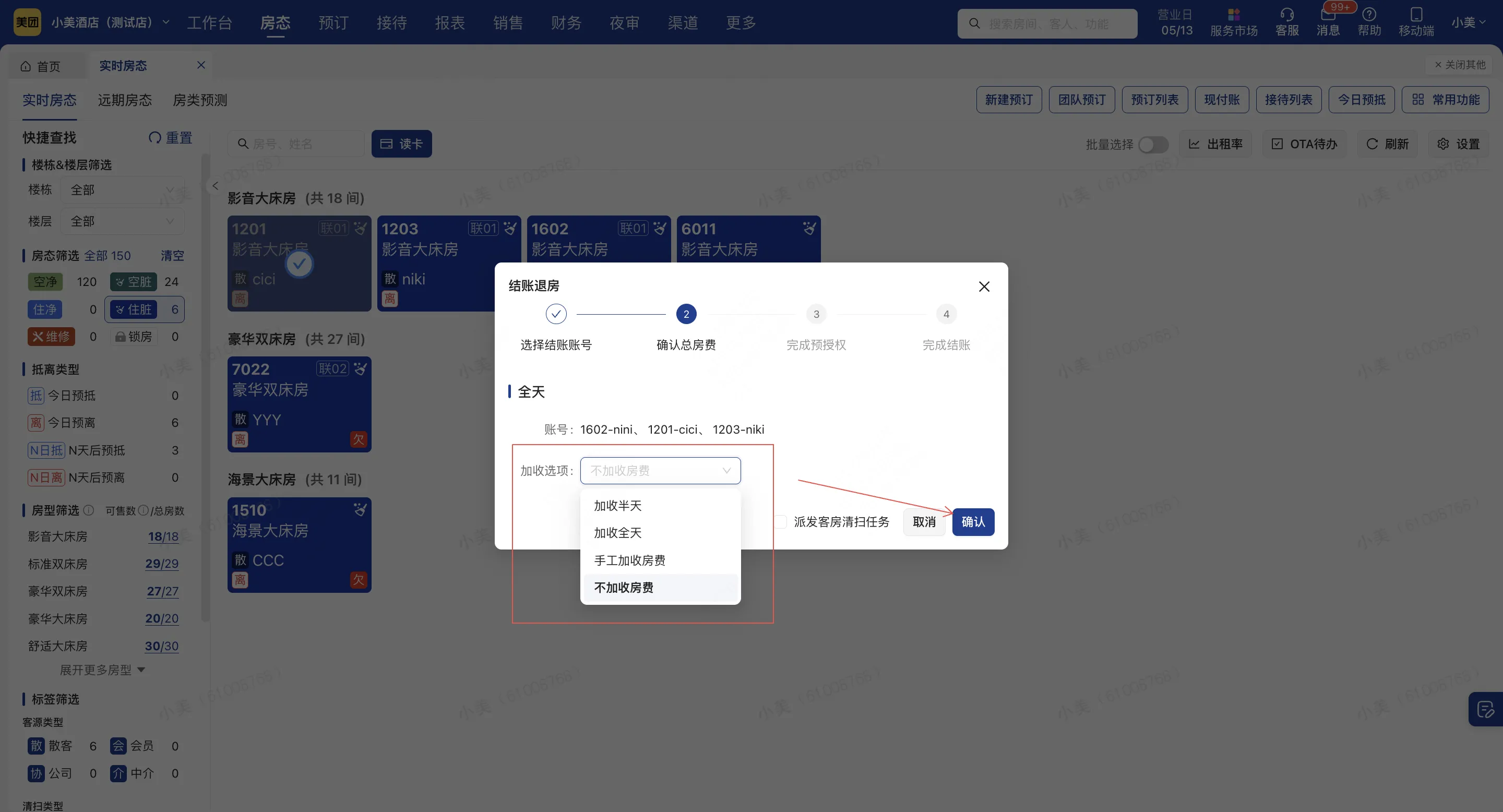Viewport: 1503px width, 812px height.
Task: Toggle the 住净 room status filter
Action: pos(45,309)
